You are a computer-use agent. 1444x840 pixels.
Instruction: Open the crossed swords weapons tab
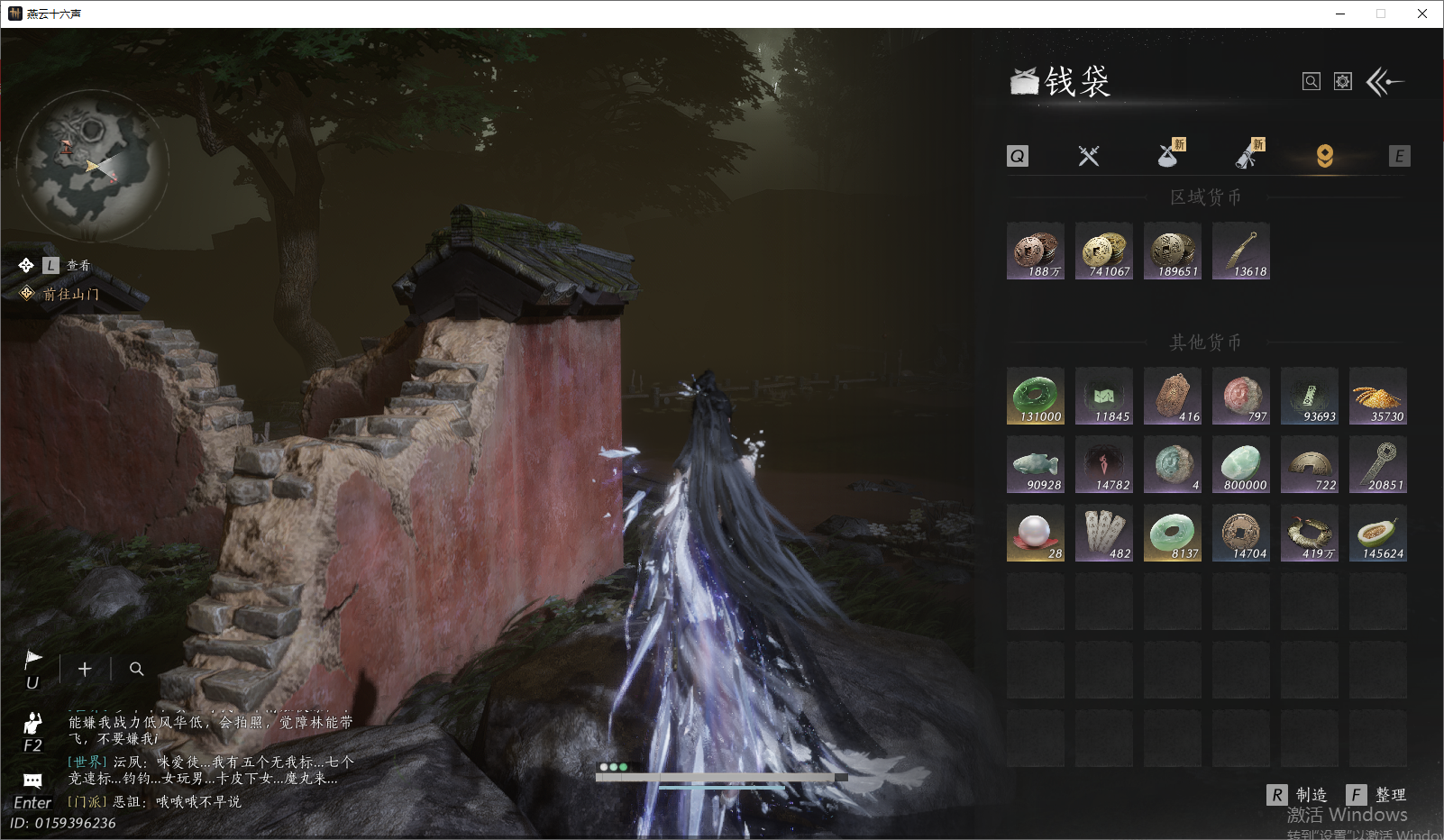coord(1089,156)
